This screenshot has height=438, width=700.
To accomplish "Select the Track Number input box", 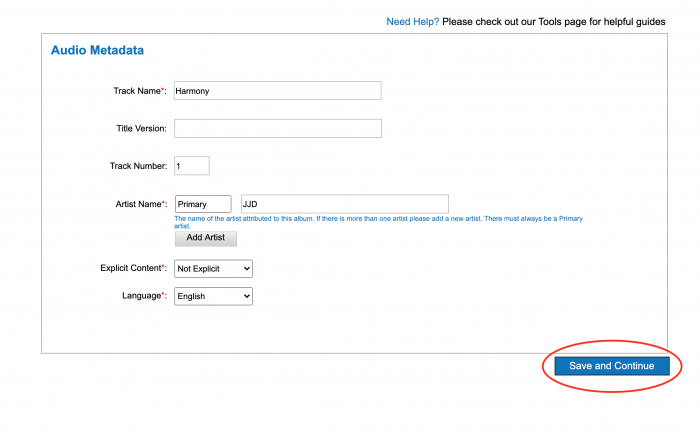I will point(191,166).
